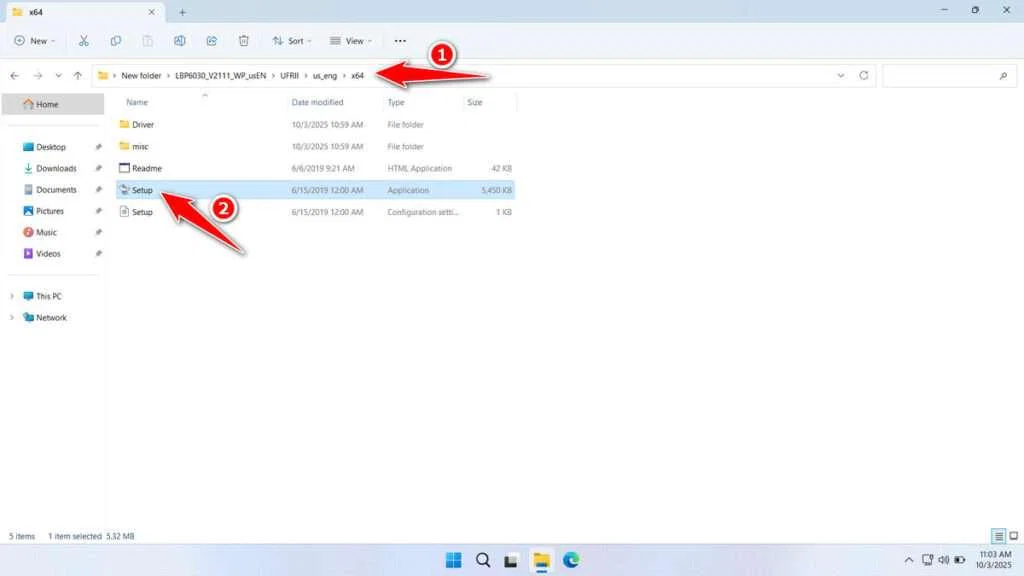Screen dimensions: 1024x576
Task: Click UFRII in the address breadcrumb
Action: click(x=290, y=75)
